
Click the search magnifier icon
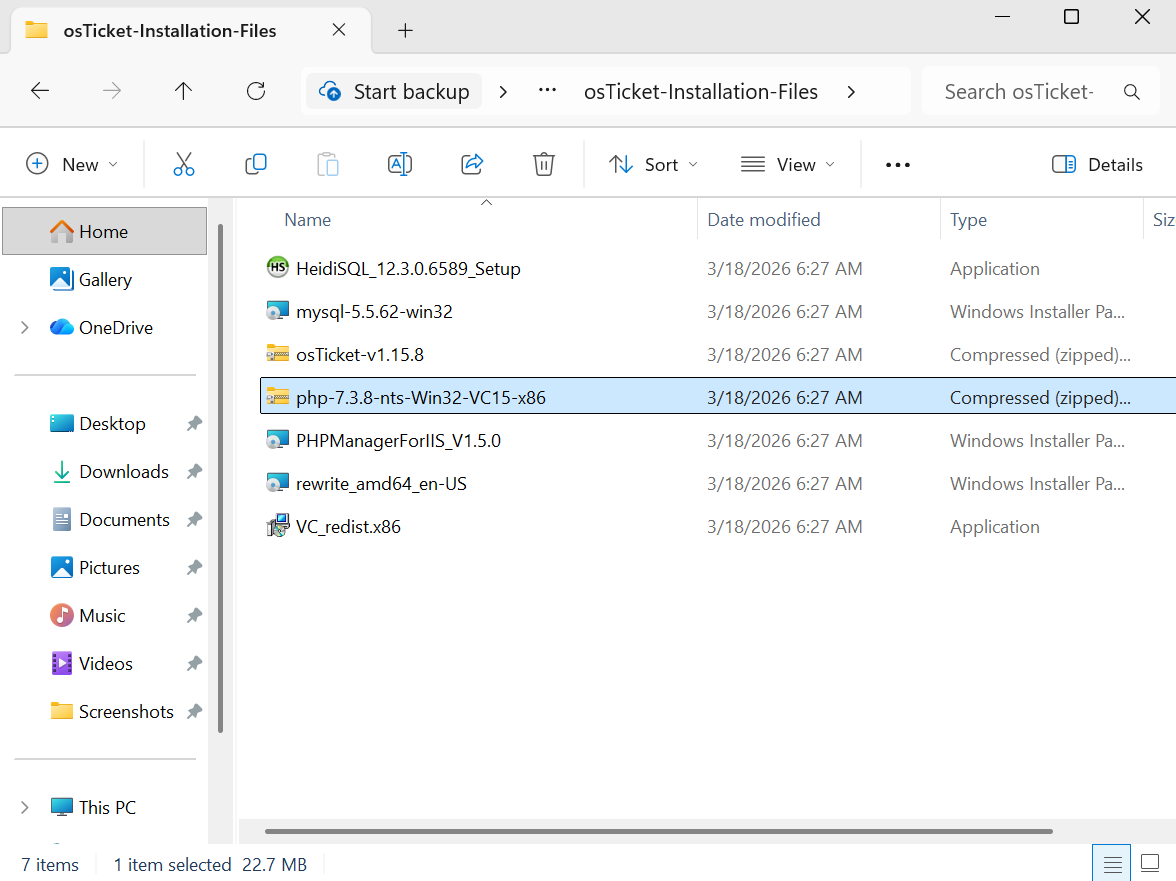click(x=1132, y=92)
